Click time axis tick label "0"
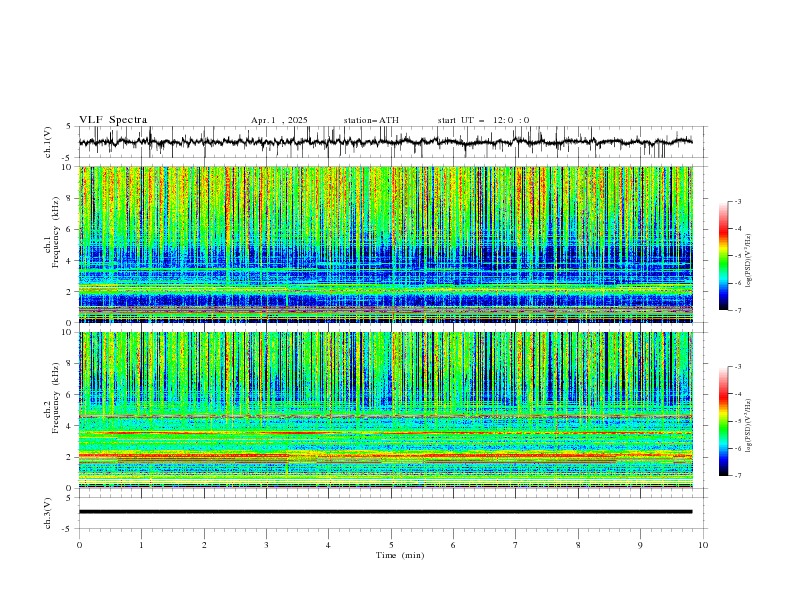This screenshot has width=792, height=612. click(79, 545)
